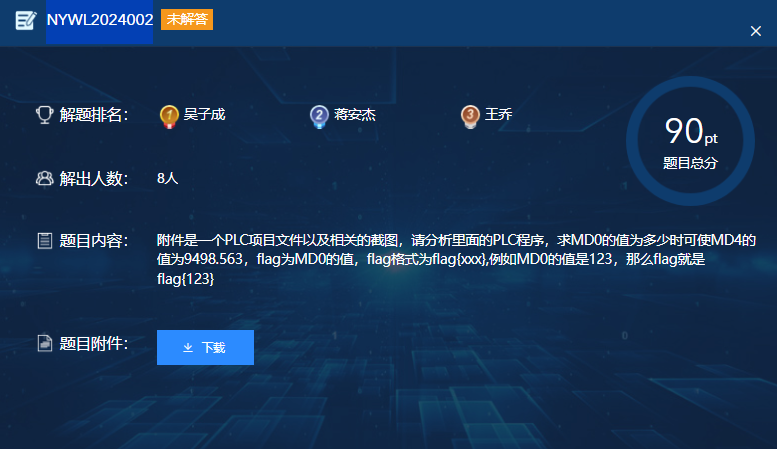Click the attachment file icon beside 题目附件

pos(44,343)
